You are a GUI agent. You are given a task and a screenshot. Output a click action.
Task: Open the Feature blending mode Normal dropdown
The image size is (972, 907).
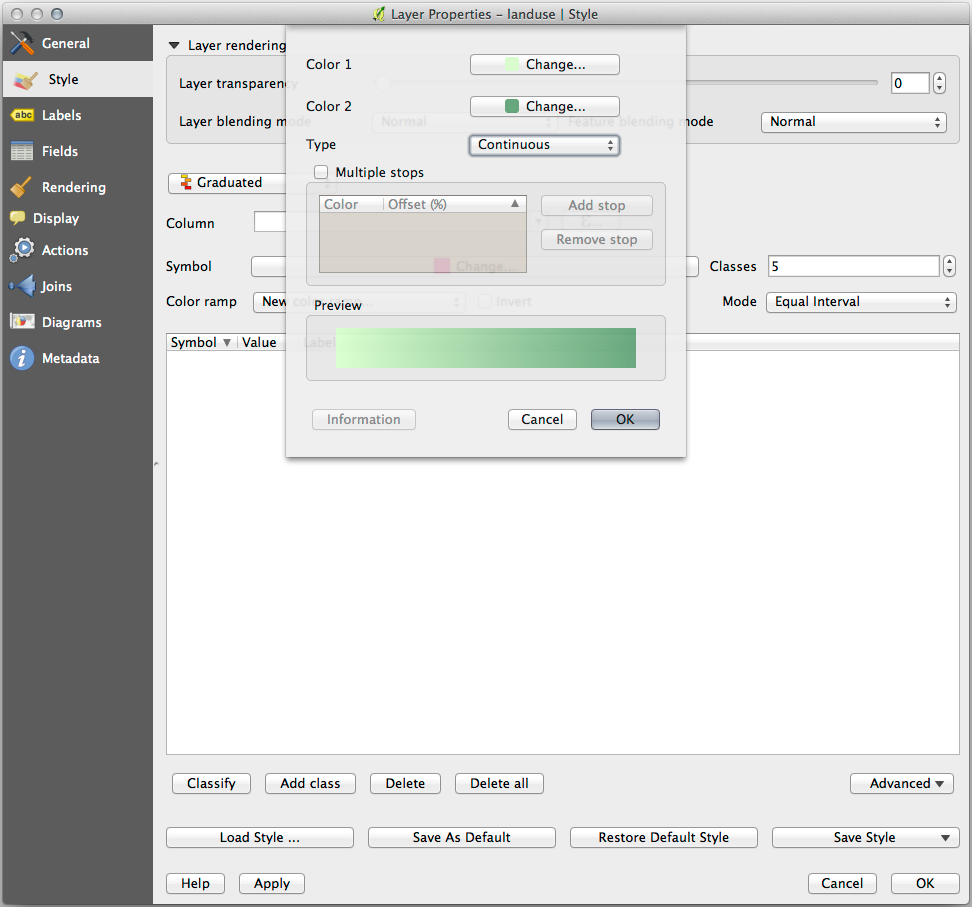[853, 122]
